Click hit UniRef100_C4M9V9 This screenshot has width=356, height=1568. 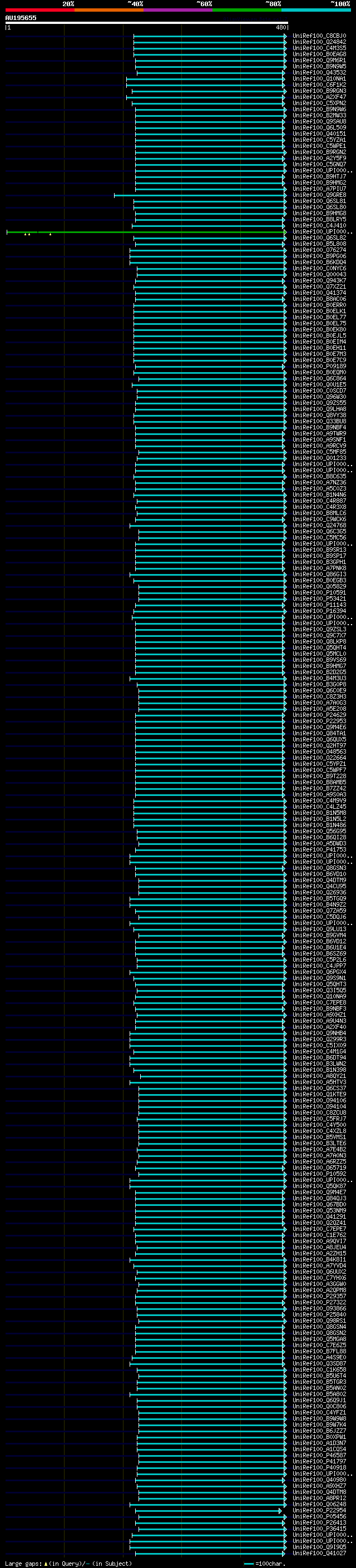(x=319, y=800)
